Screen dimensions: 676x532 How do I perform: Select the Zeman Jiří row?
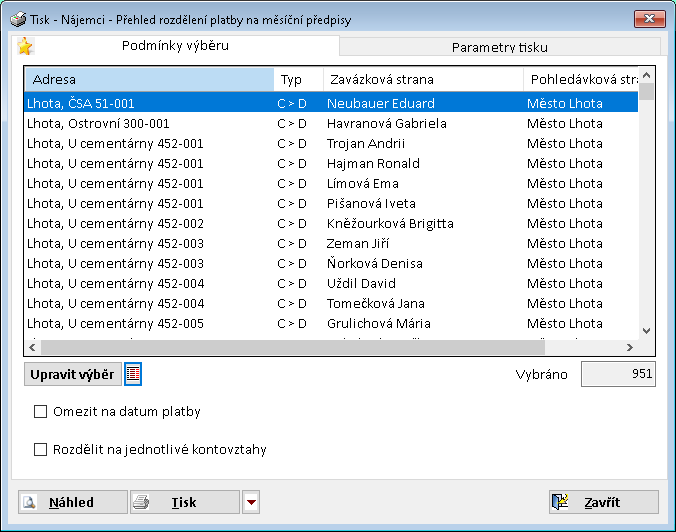pyautogui.click(x=330, y=244)
